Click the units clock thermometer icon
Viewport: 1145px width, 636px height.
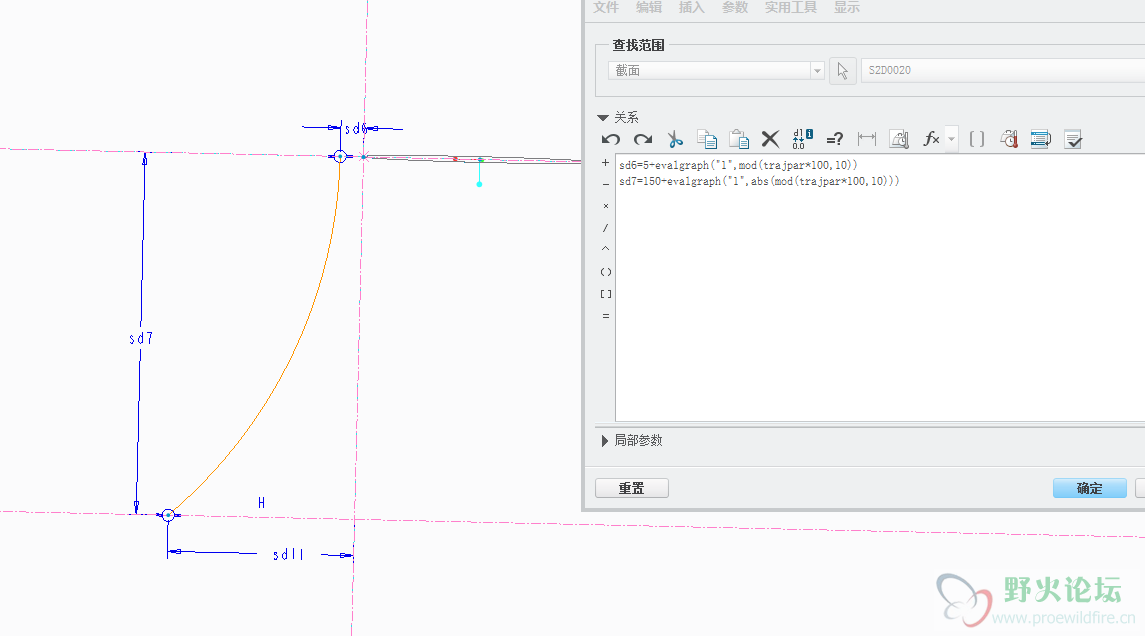(x=1009, y=139)
